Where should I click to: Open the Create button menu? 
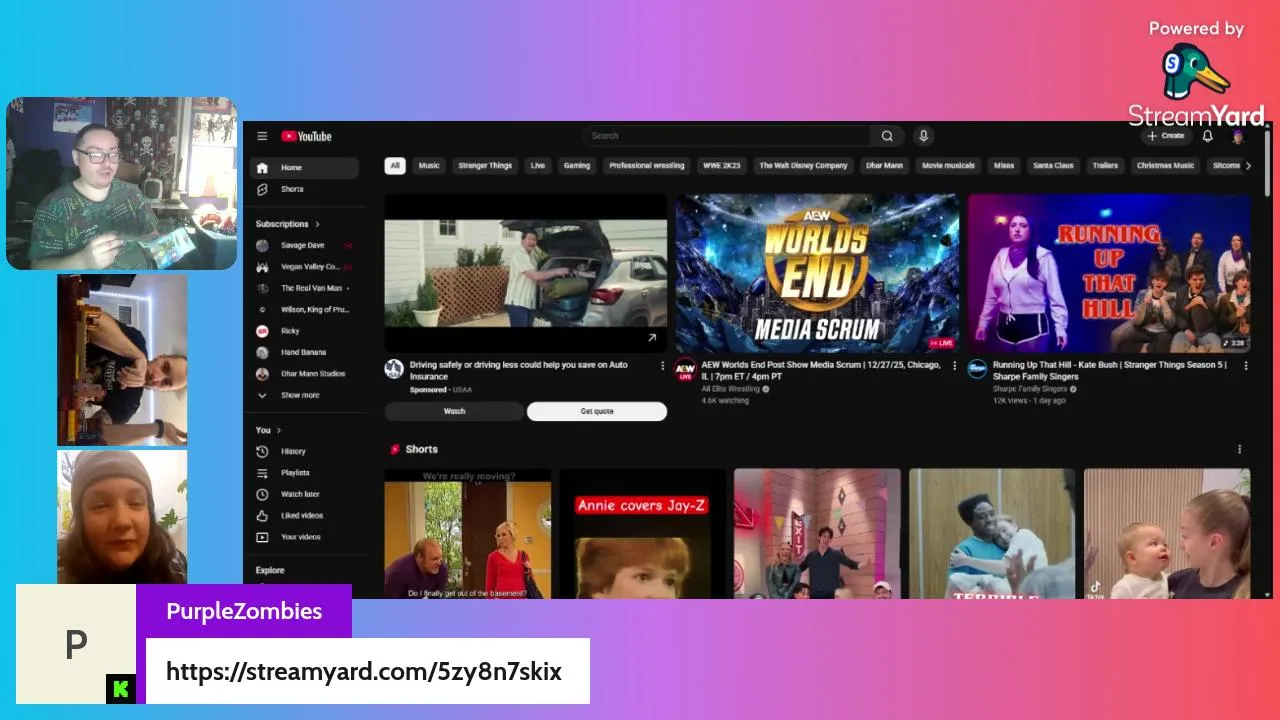pos(1165,136)
